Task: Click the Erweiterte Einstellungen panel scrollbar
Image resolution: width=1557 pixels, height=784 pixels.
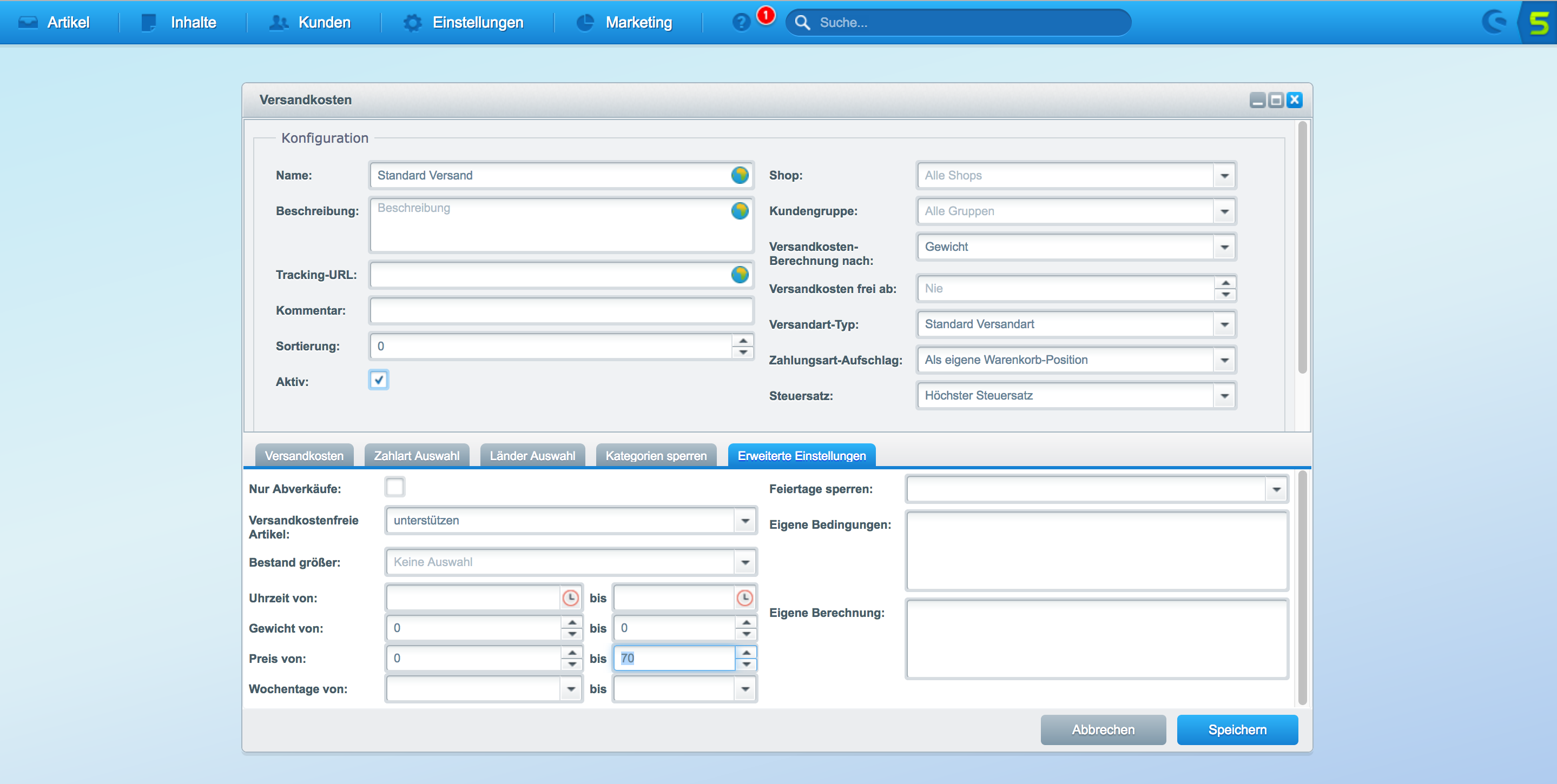Action: pyautogui.click(x=1303, y=588)
